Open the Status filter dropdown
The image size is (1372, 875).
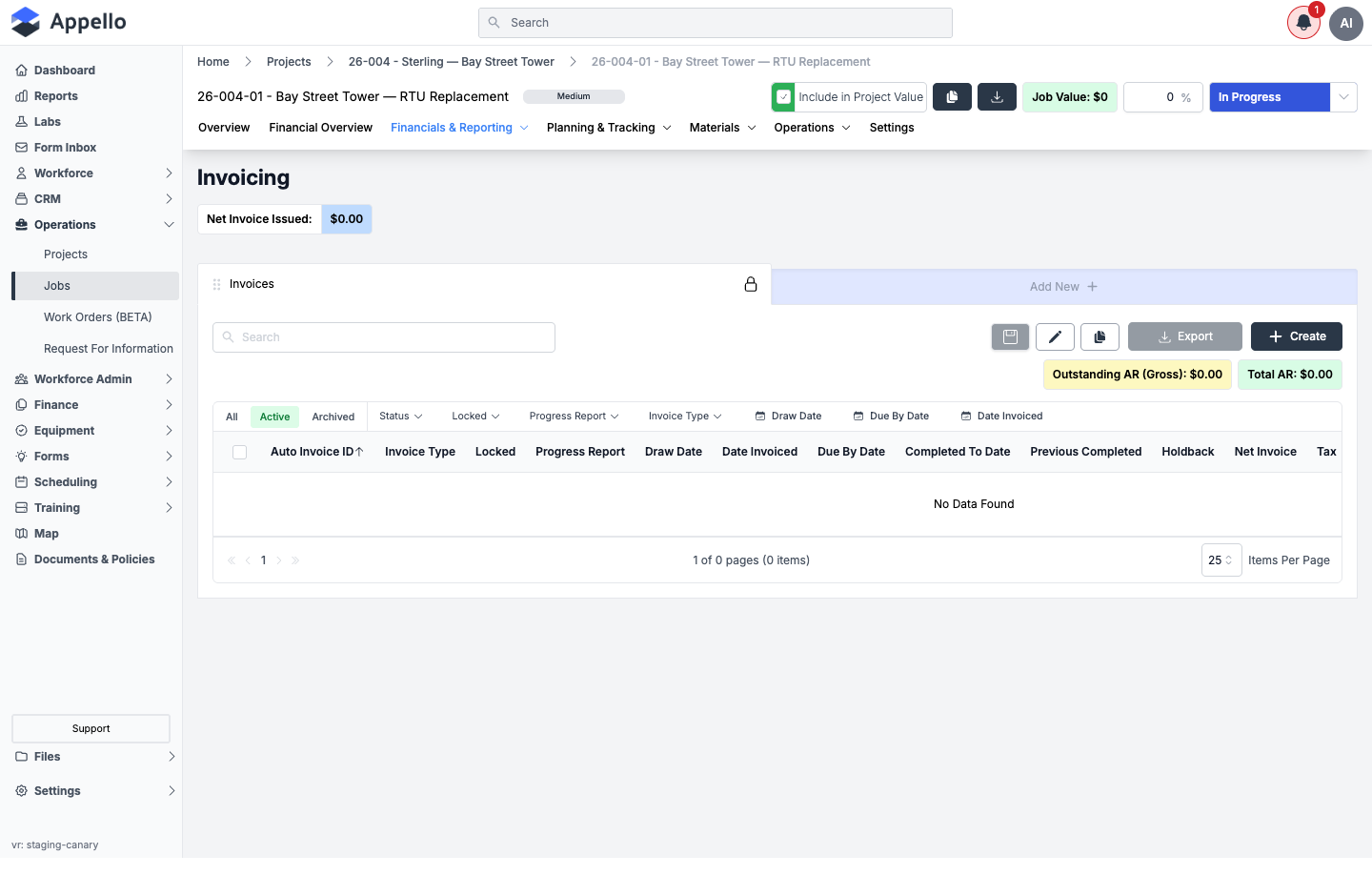point(401,417)
